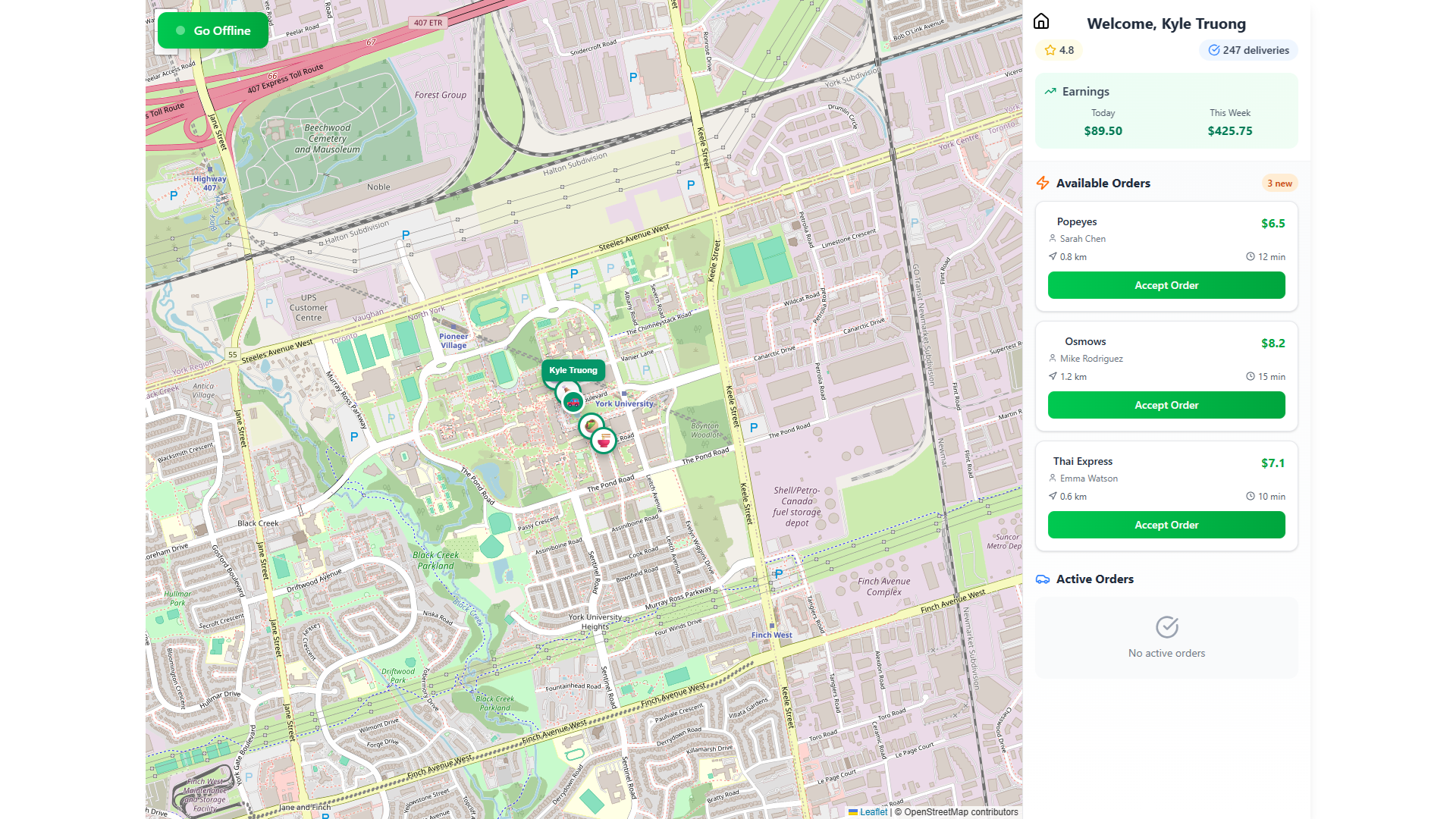Screen dimensions: 1456x819
Task: Click the Earnings trend arrow icon
Action: [1050, 91]
